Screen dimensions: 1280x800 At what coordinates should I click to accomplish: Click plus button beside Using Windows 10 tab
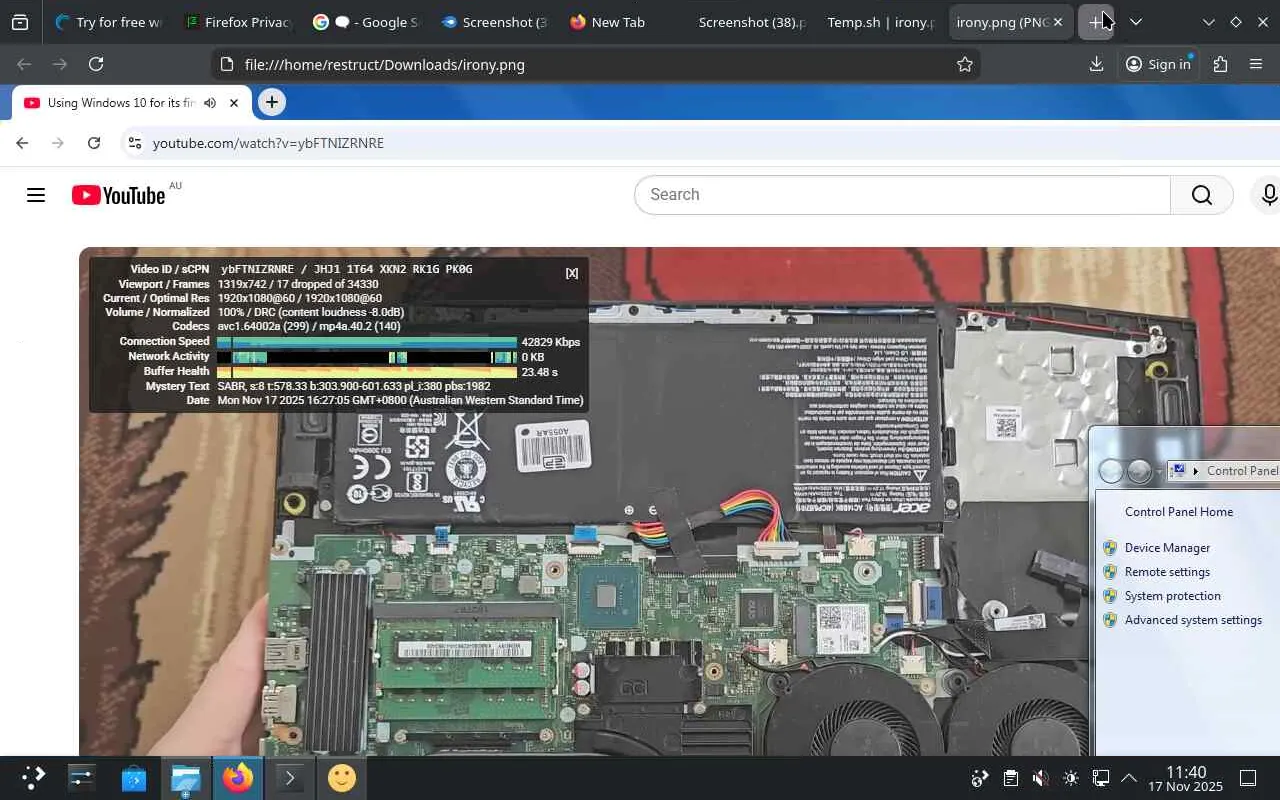coord(272,102)
